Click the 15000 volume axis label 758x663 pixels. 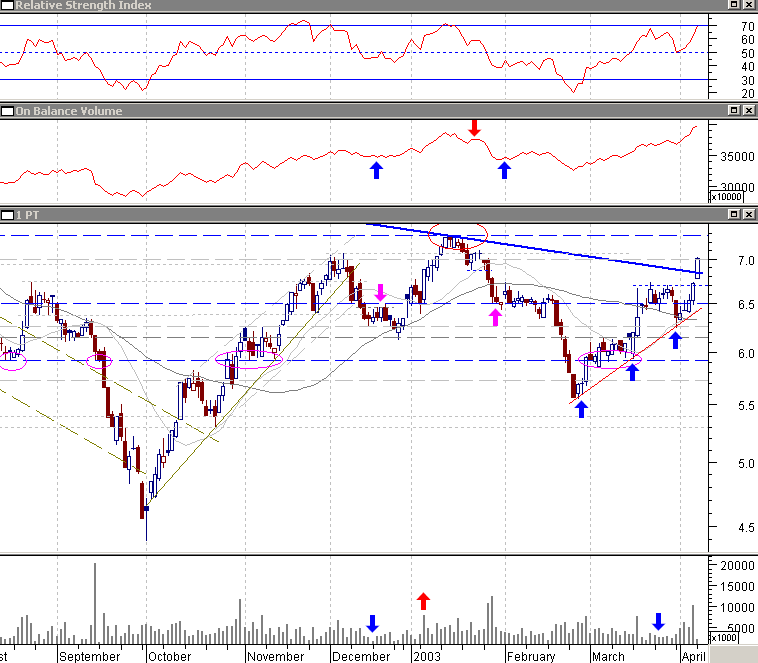click(737, 587)
